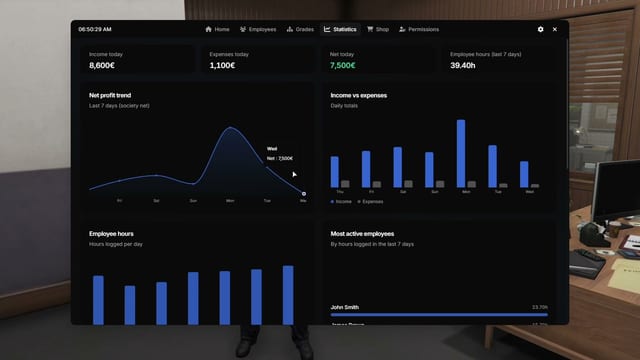The height and width of the screenshot is (360, 640).
Task: Click John Smith's 23.70h hours value
Action: tap(540, 307)
